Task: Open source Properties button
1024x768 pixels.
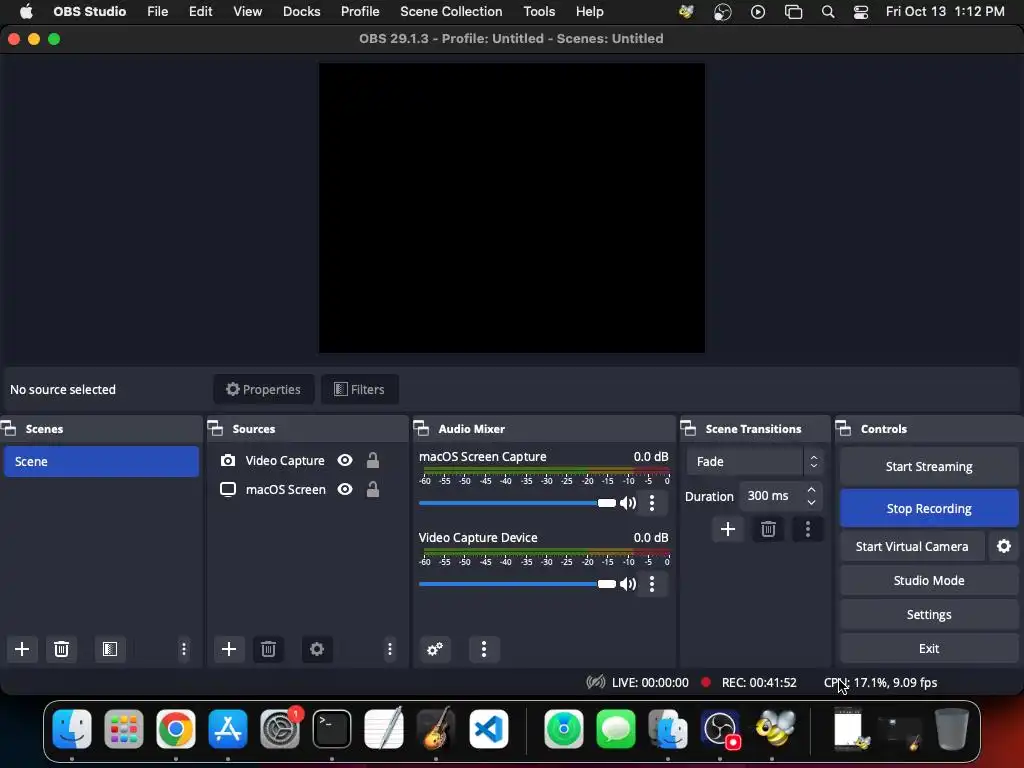Action: click(x=264, y=389)
